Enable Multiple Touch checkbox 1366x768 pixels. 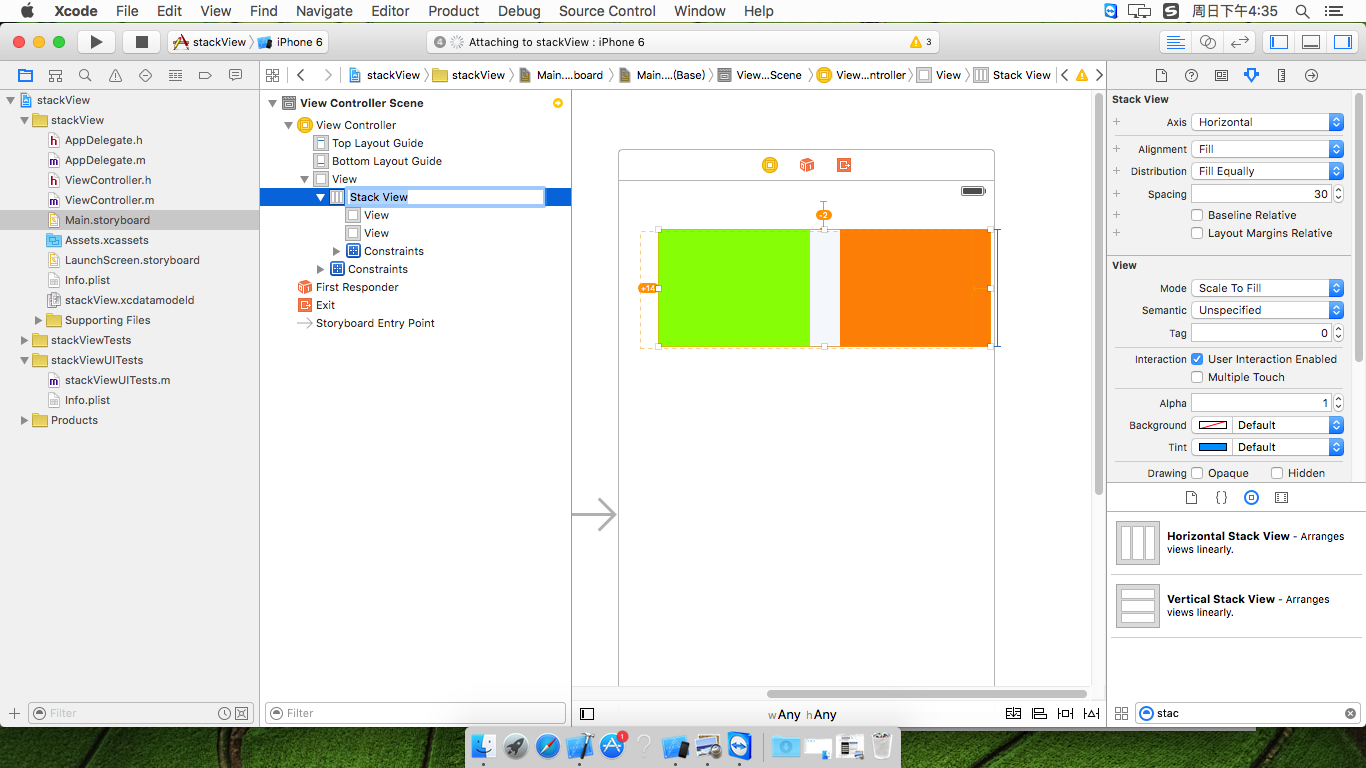pos(1197,377)
